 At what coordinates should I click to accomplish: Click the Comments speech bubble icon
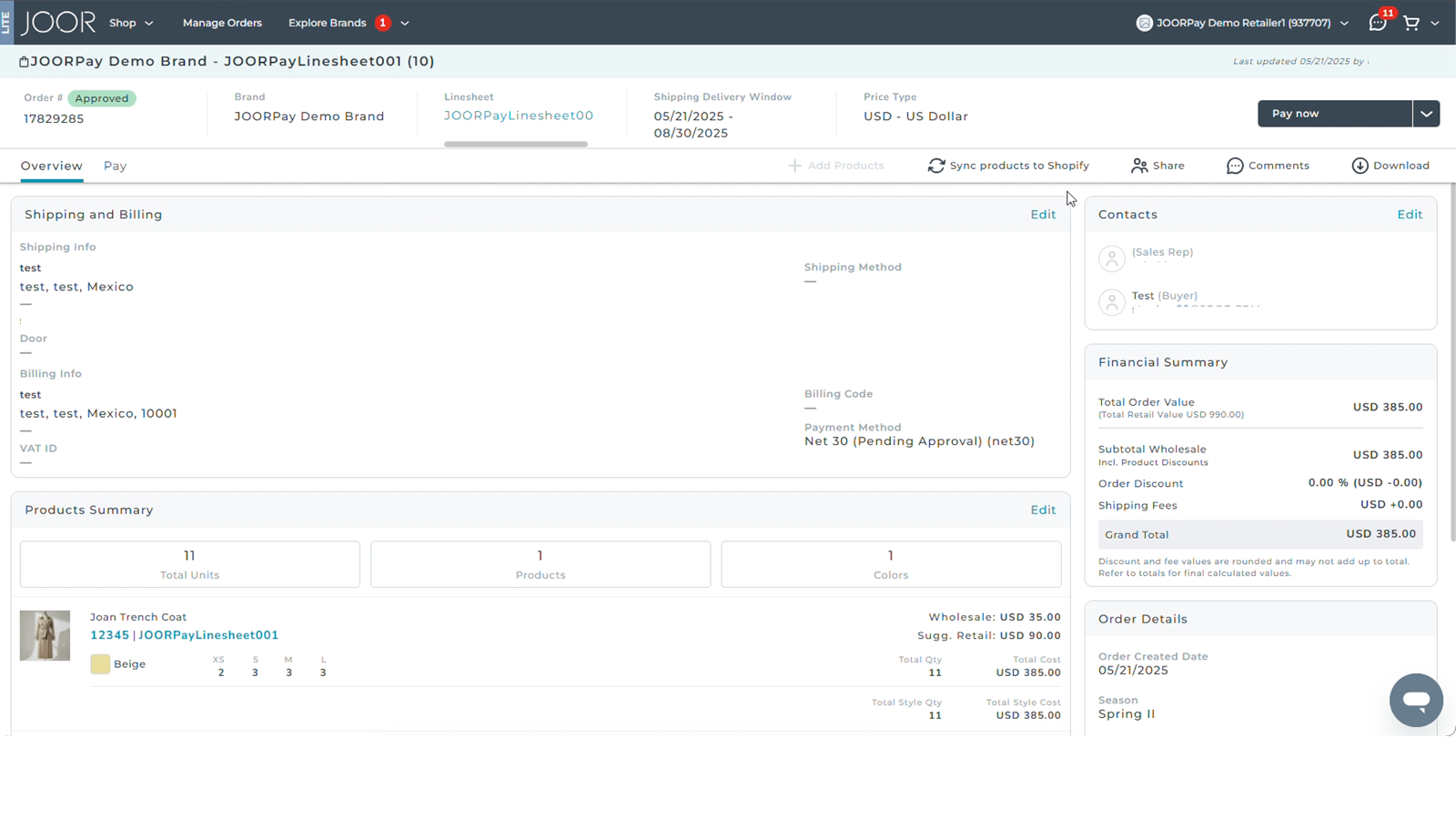click(1235, 166)
